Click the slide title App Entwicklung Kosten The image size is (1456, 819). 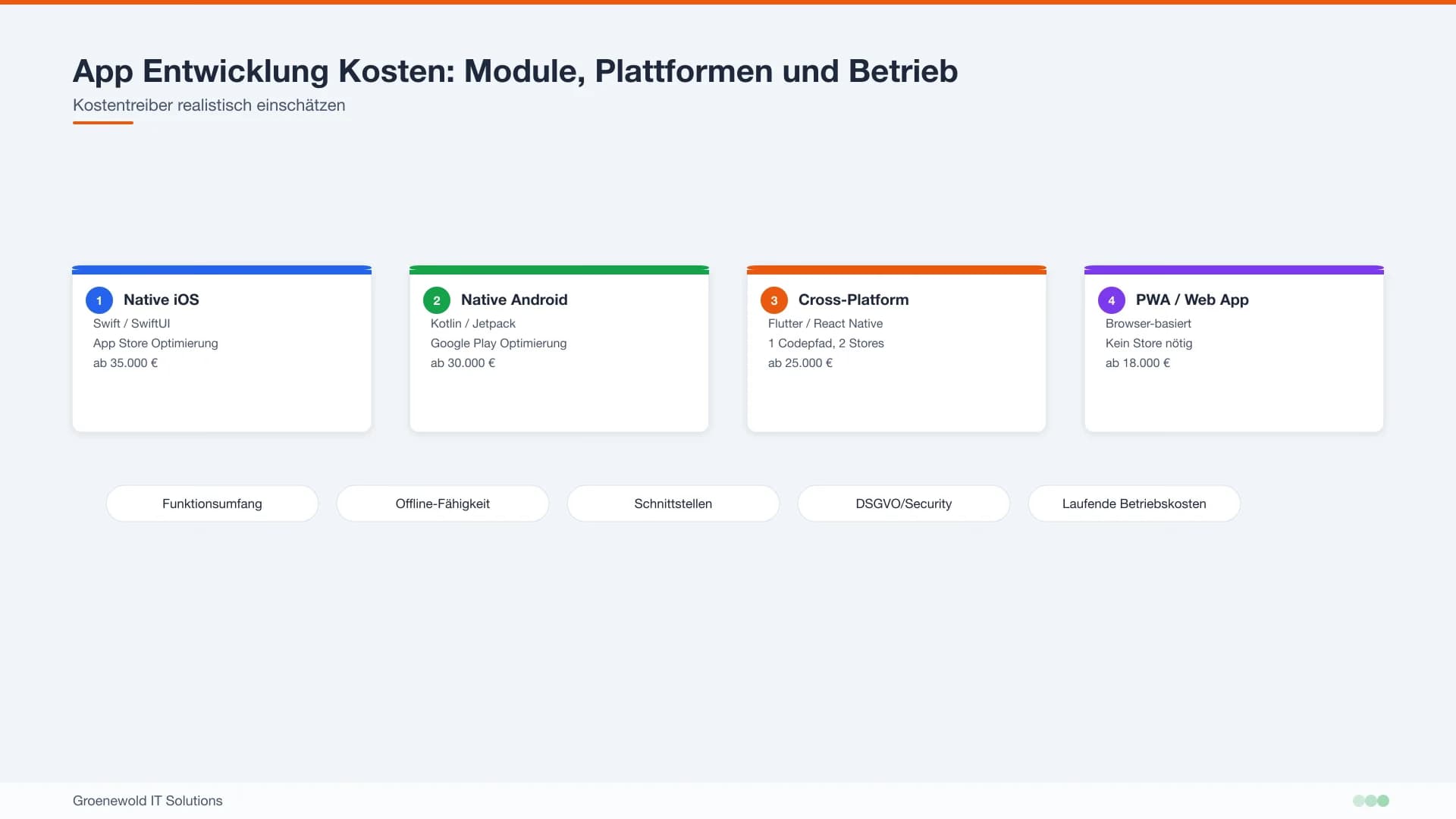(x=516, y=71)
